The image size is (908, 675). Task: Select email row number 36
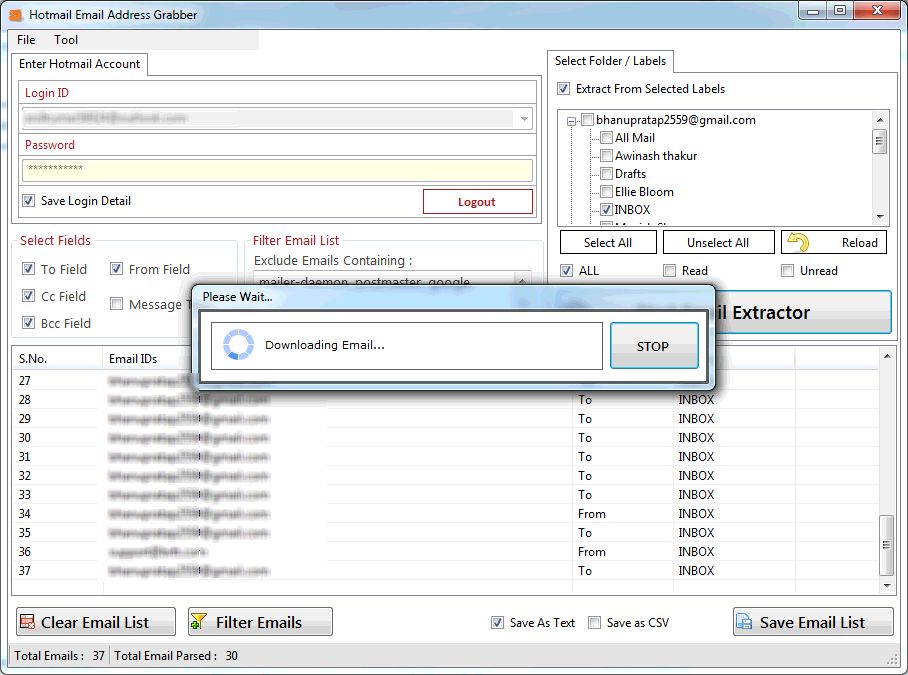pyautogui.click(x=445, y=552)
